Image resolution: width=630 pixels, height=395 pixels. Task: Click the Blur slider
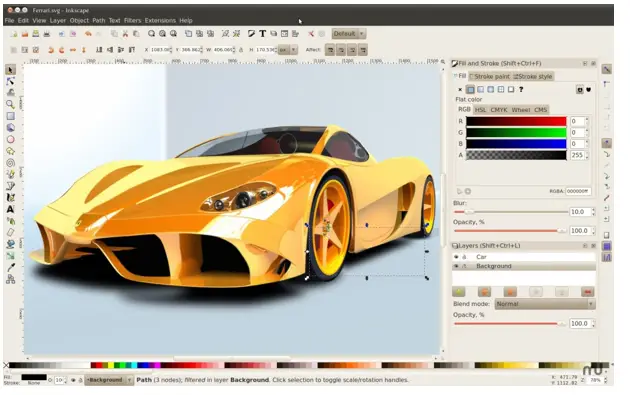point(511,212)
